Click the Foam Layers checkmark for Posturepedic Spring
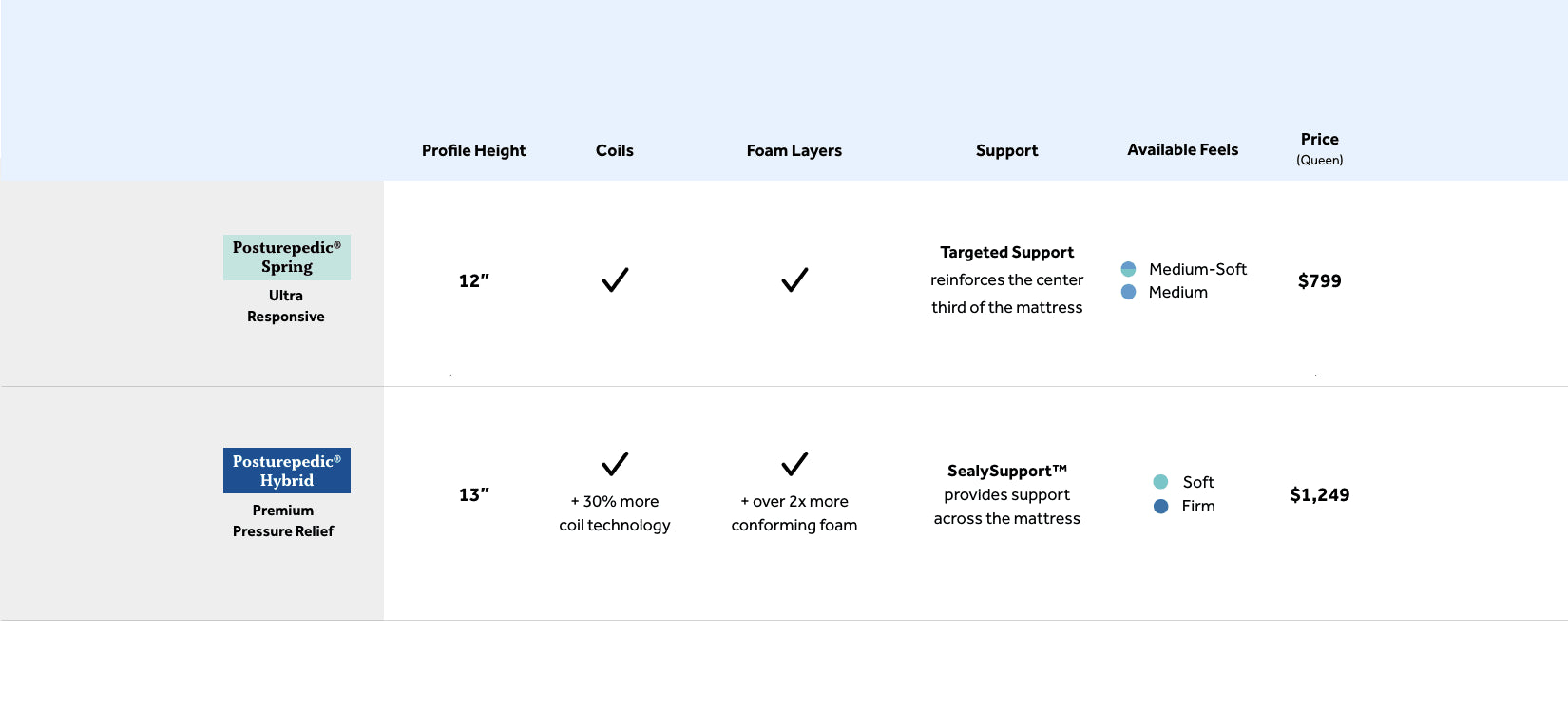The height and width of the screenshot is (713, 1568). [x=794, y=280]
